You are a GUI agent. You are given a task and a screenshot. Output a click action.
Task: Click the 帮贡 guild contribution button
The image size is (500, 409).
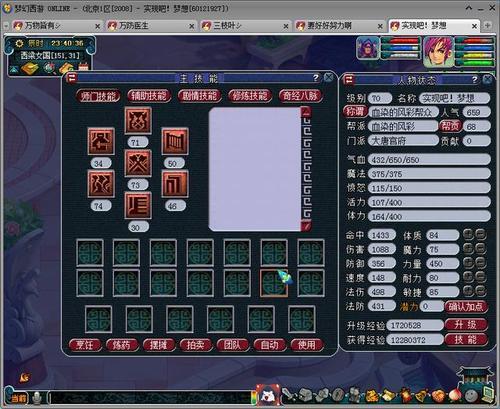[x=450, y=126]
